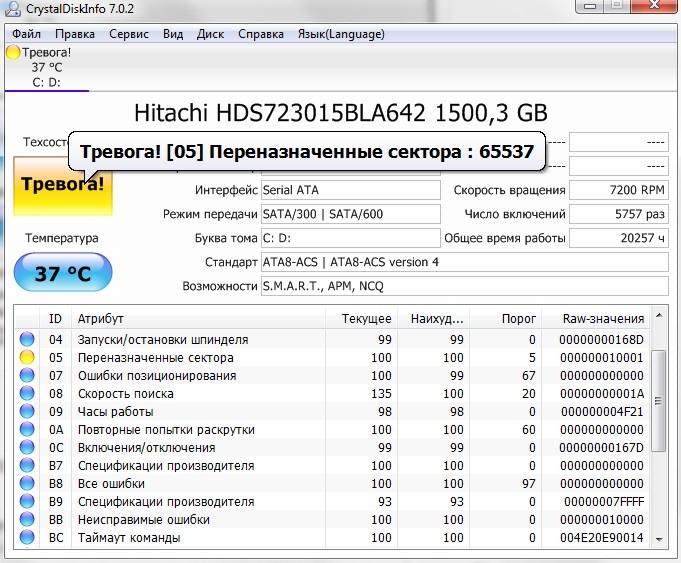Open the Файл menu
This screenshot has width=681, height=563.
pos(27,34)
